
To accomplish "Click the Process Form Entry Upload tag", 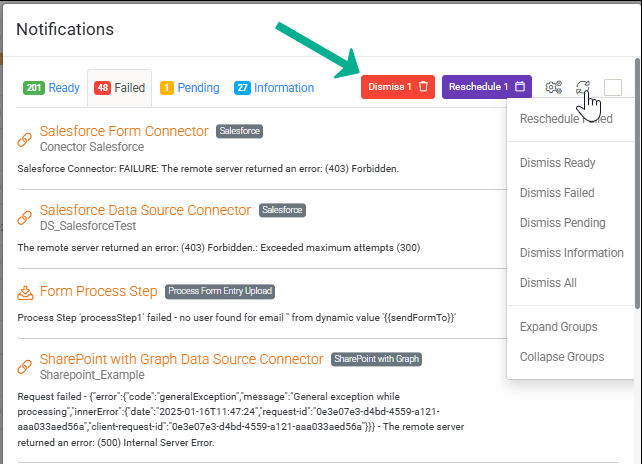I will [x=220, y=291].
